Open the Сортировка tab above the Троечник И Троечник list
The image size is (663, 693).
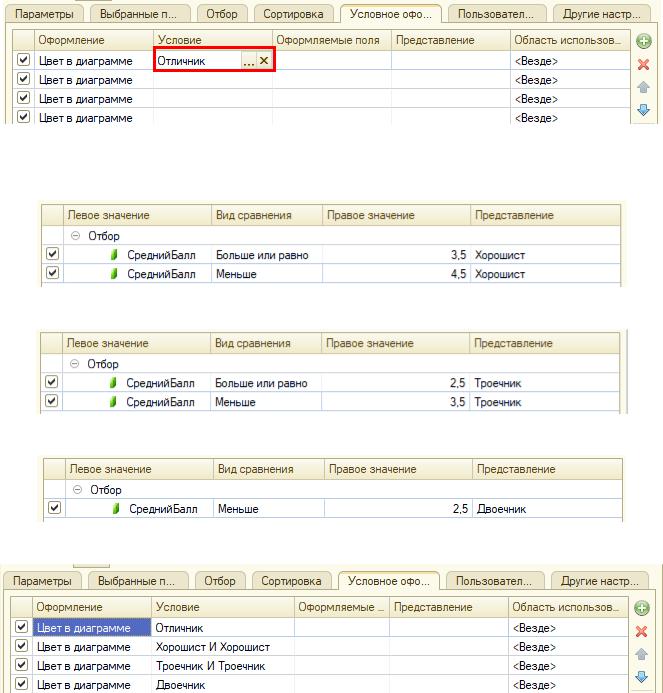pyautogui.click(x=292, y=581)
